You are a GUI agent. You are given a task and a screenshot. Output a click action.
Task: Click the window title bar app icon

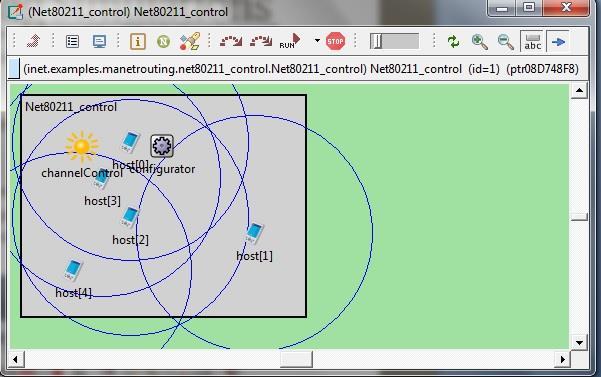[15, 11]
